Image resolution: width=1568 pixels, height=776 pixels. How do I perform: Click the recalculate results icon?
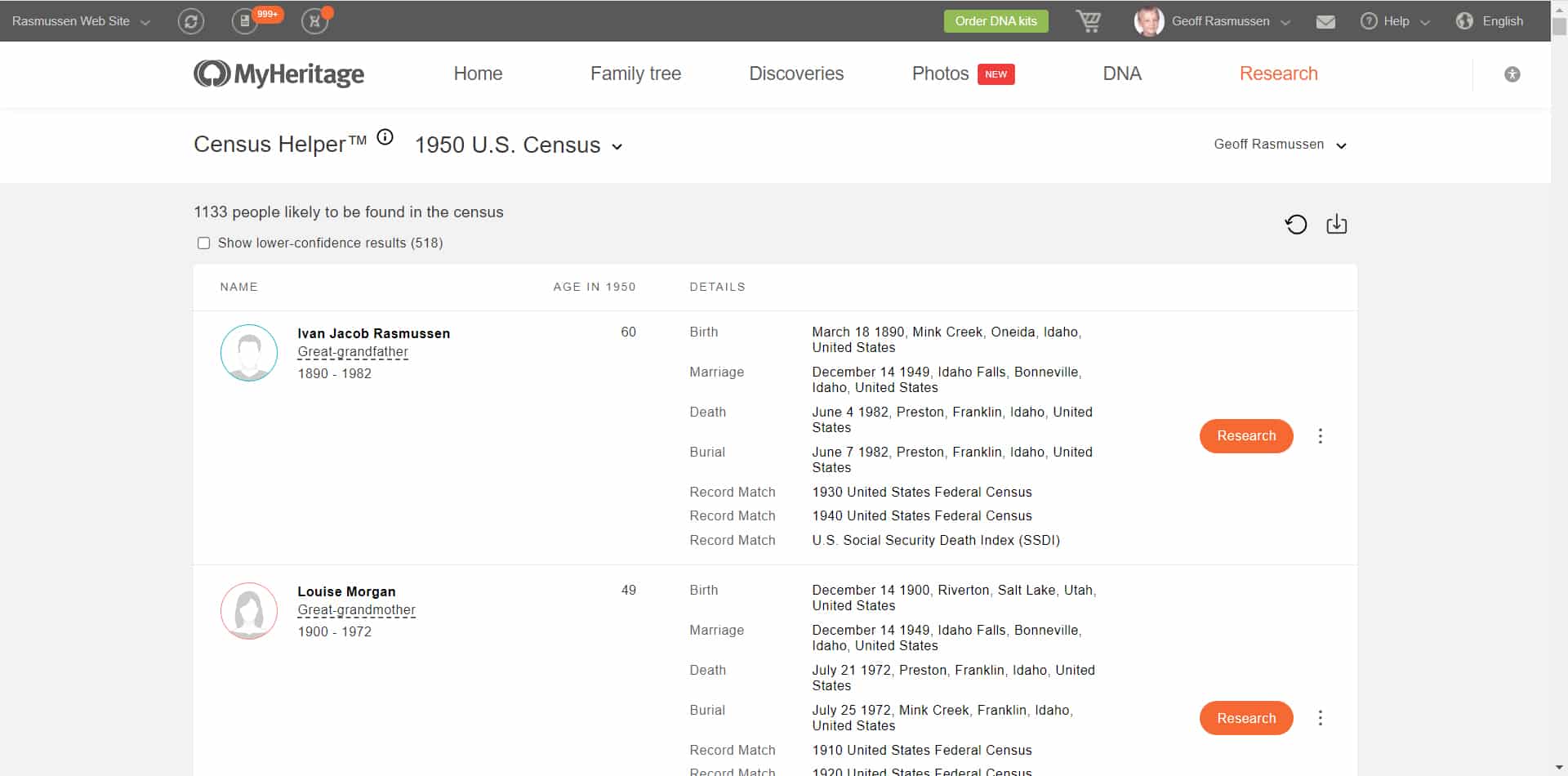(1296, 224)
